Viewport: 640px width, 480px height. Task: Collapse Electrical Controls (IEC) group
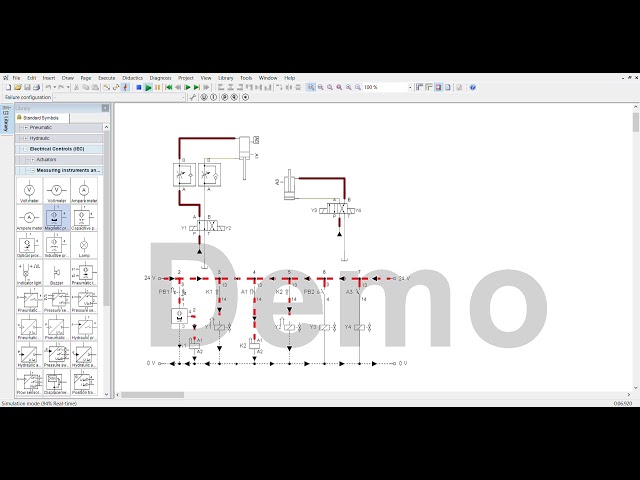pyautogui.click(x=26, y=149)
